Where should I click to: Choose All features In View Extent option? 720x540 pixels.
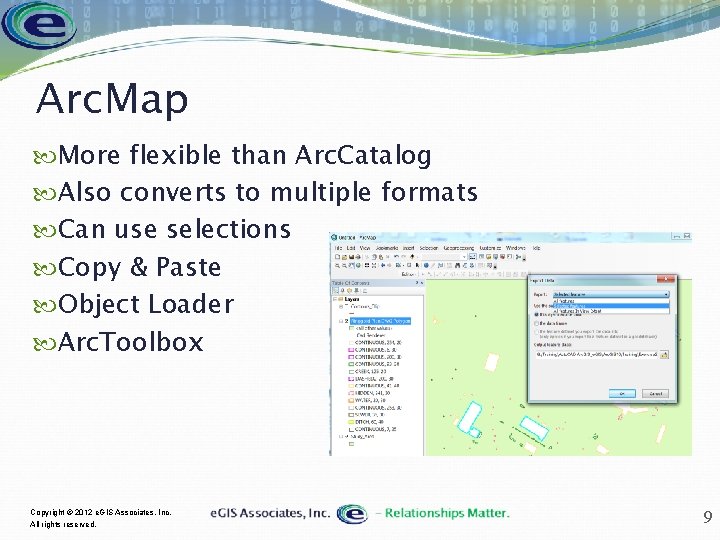point(611,311)
